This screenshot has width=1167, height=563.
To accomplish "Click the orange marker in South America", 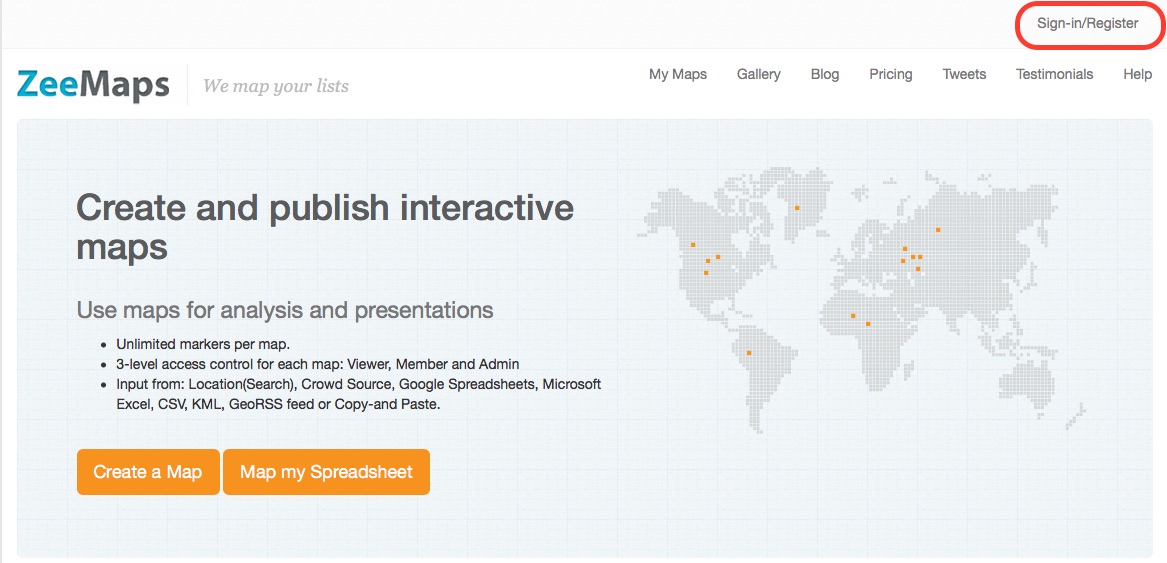I will [749, 352].
